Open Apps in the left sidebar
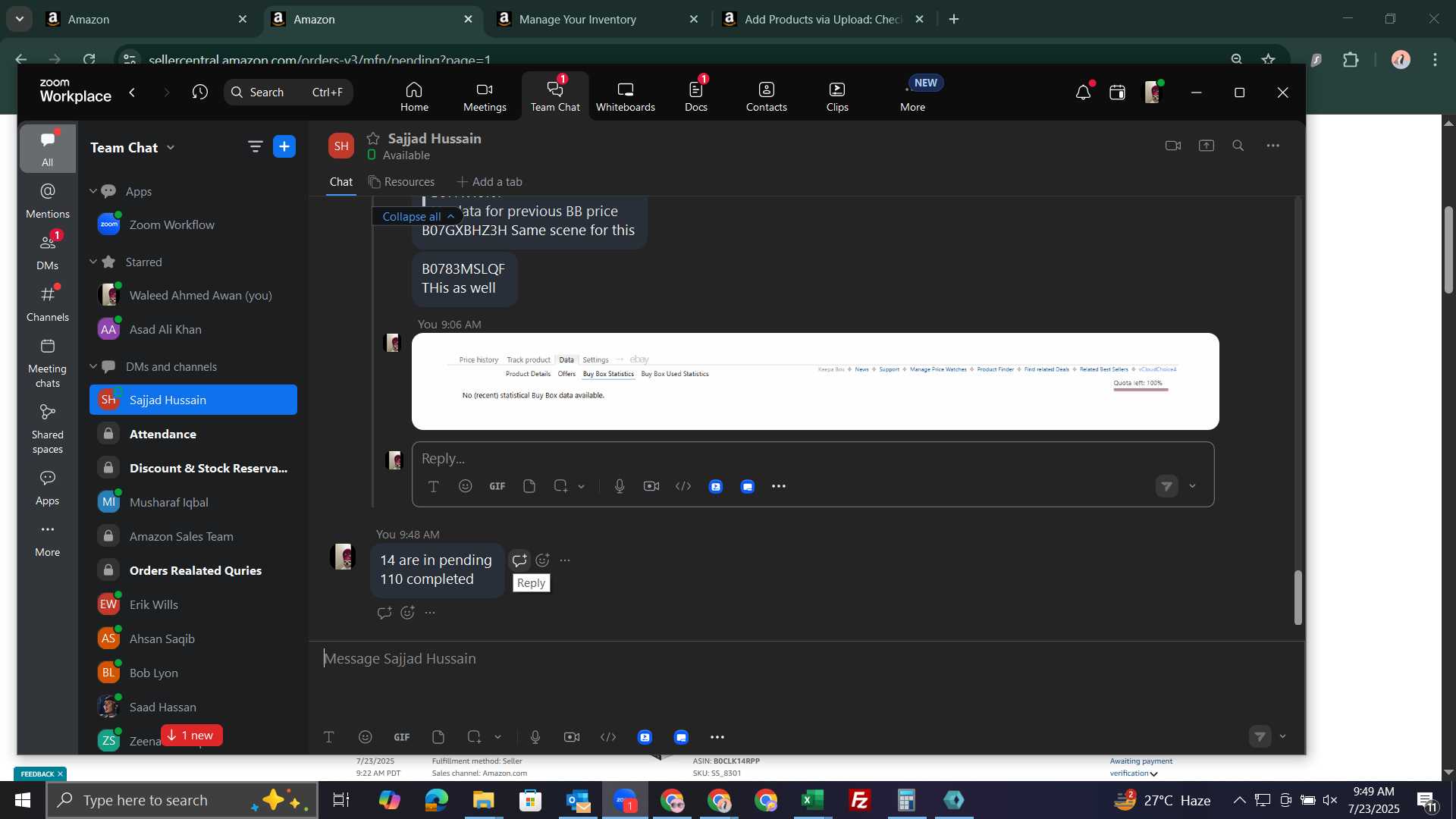1456x819 pixels. pos(47,488)
